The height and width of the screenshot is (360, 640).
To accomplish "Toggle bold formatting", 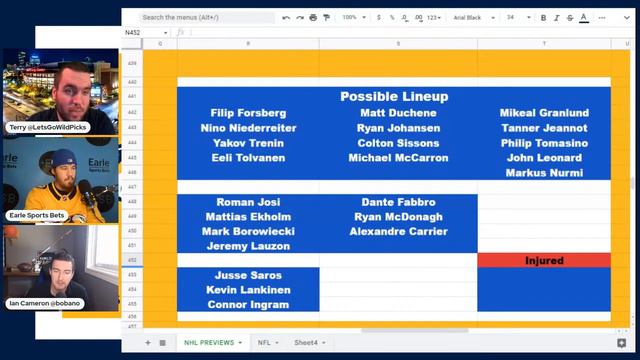I will (543, 18).
